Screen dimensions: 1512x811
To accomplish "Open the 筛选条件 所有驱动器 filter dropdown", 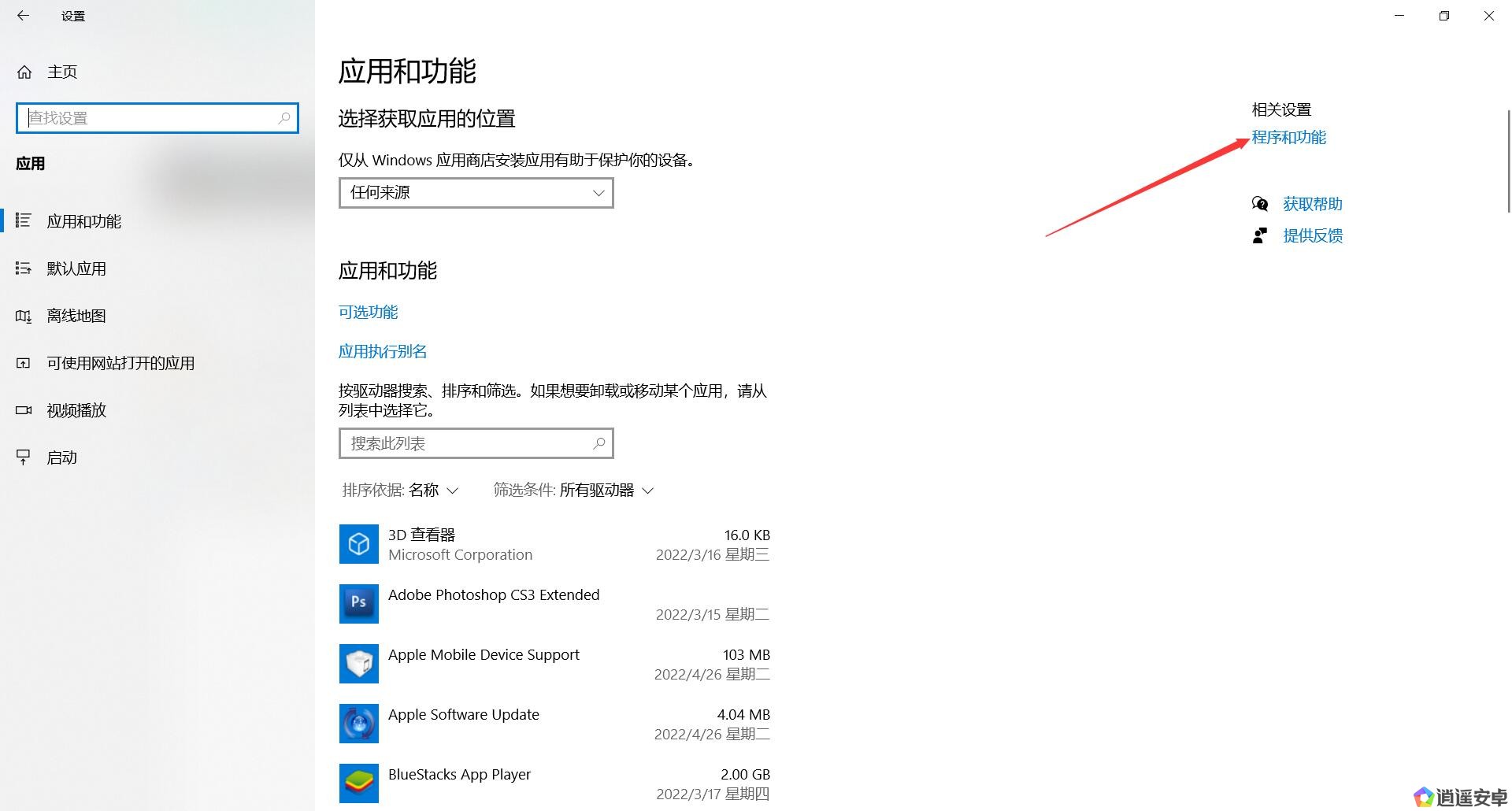I will point(574,491).
